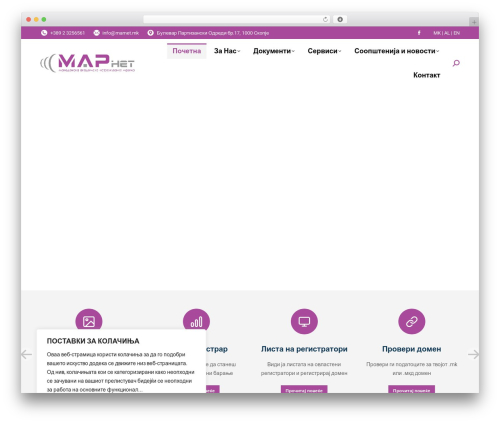Click the phone number +389 2 3256561
Image resolution: width=500 pixels, height=423 pixels.
[67, 33]
